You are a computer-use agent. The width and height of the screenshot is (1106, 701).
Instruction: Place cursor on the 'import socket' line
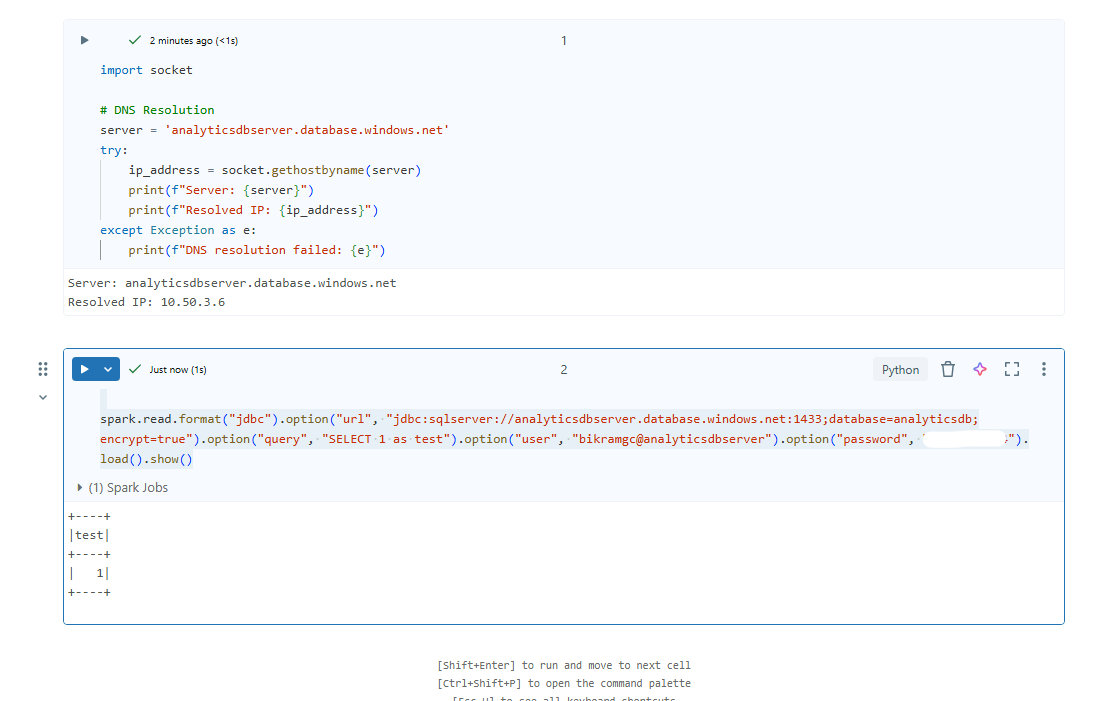[x=145, y=70]
